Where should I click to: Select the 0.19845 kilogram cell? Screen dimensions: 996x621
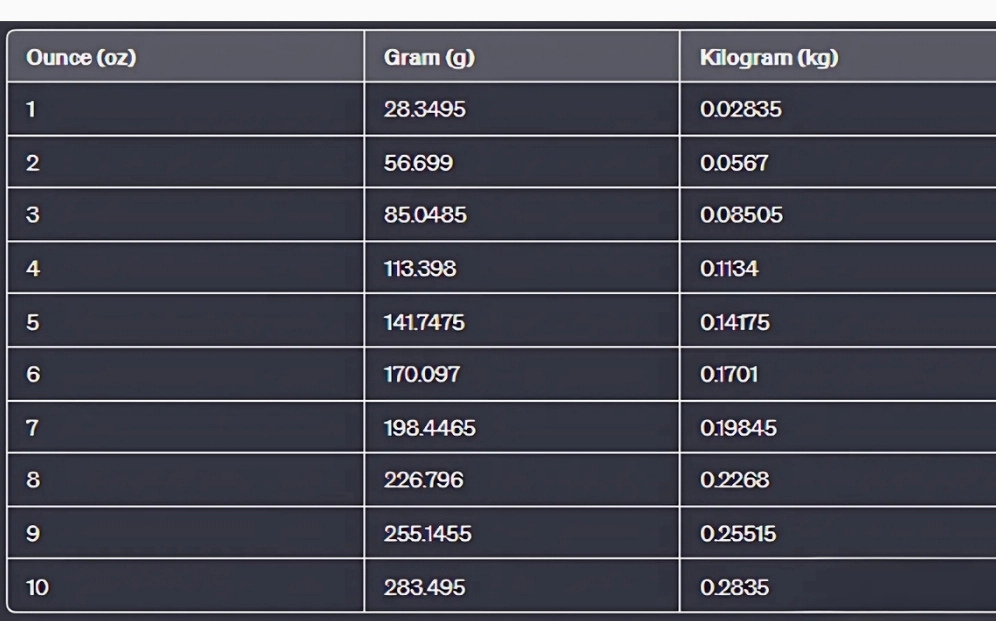pos(838,427)
